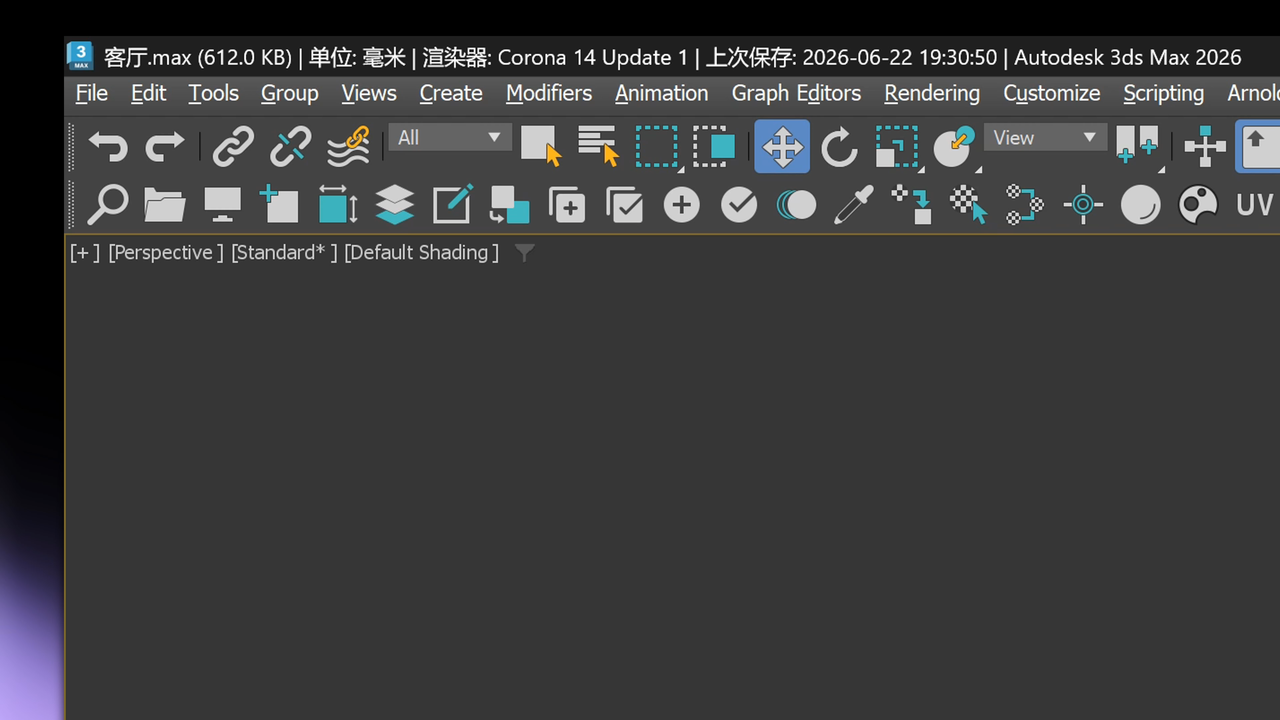1280x720 pixels.
Task: Open the Rendering menu
Action: click(932, 93)
